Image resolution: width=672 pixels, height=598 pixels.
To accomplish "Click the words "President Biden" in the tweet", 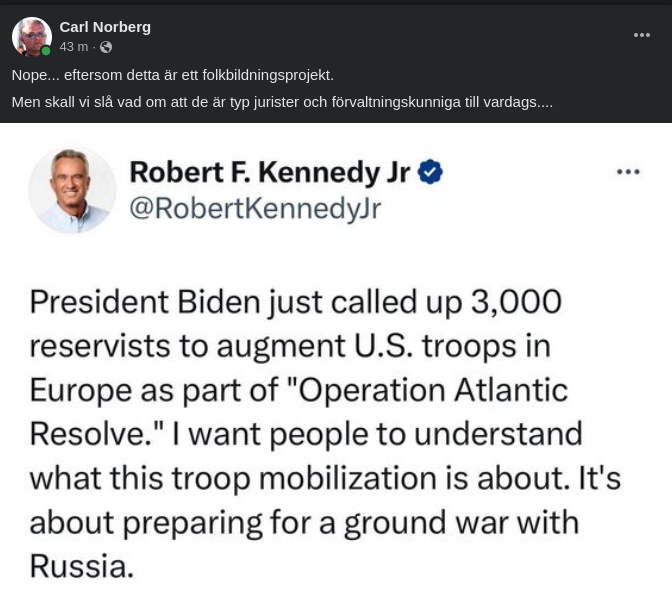I will 158,301.
